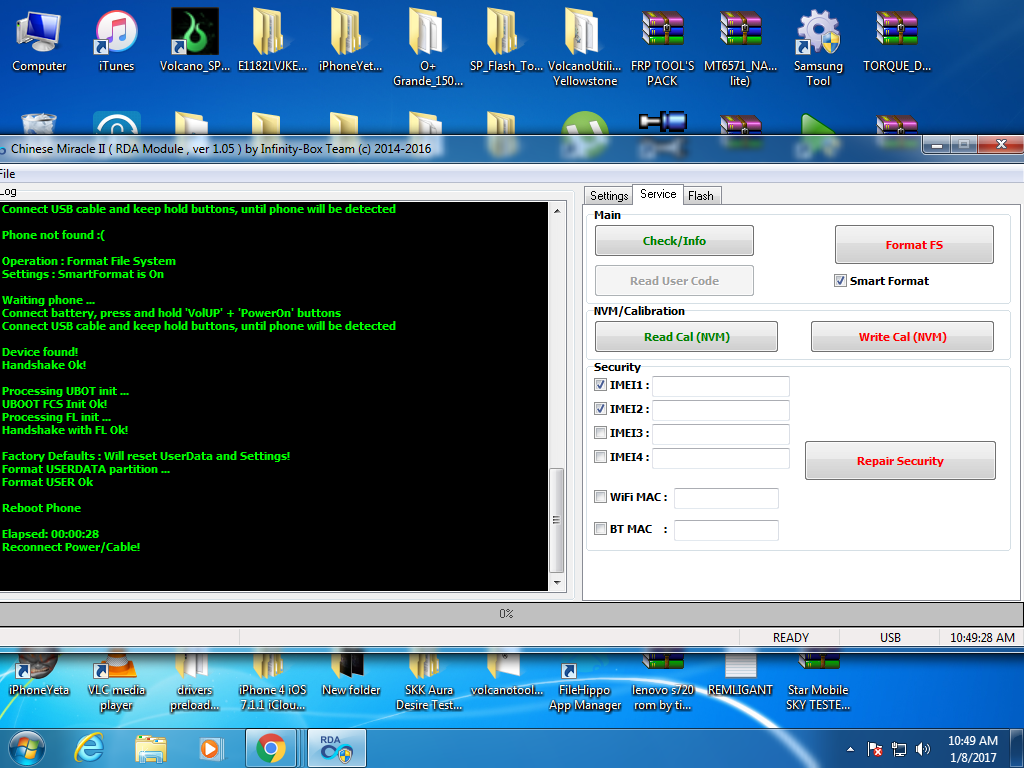1024x768 pixels.
Task: Tick the IMEI3 checkbox
Action: click(x=600, y=433)
